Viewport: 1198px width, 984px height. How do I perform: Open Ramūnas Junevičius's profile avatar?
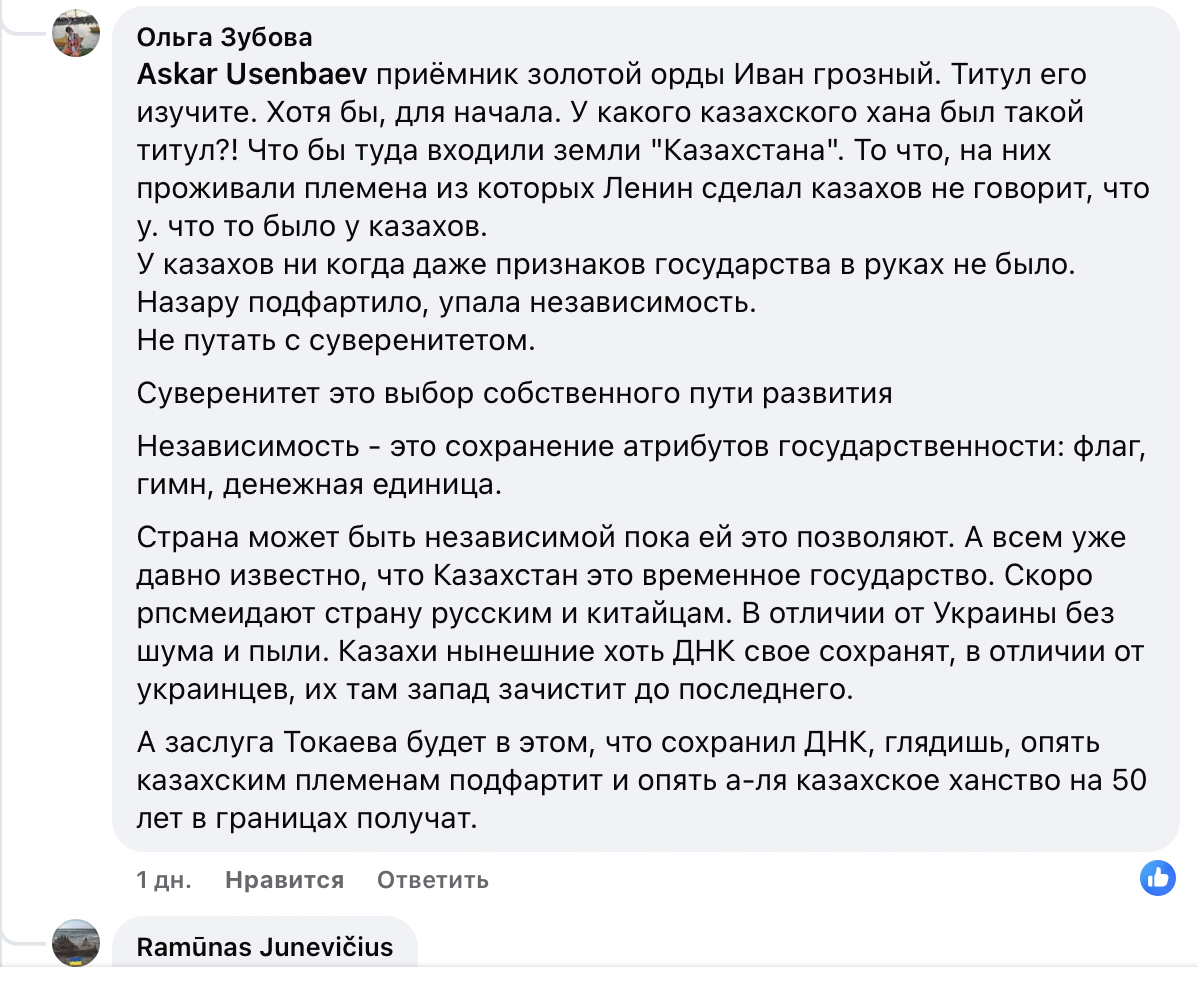76,943
